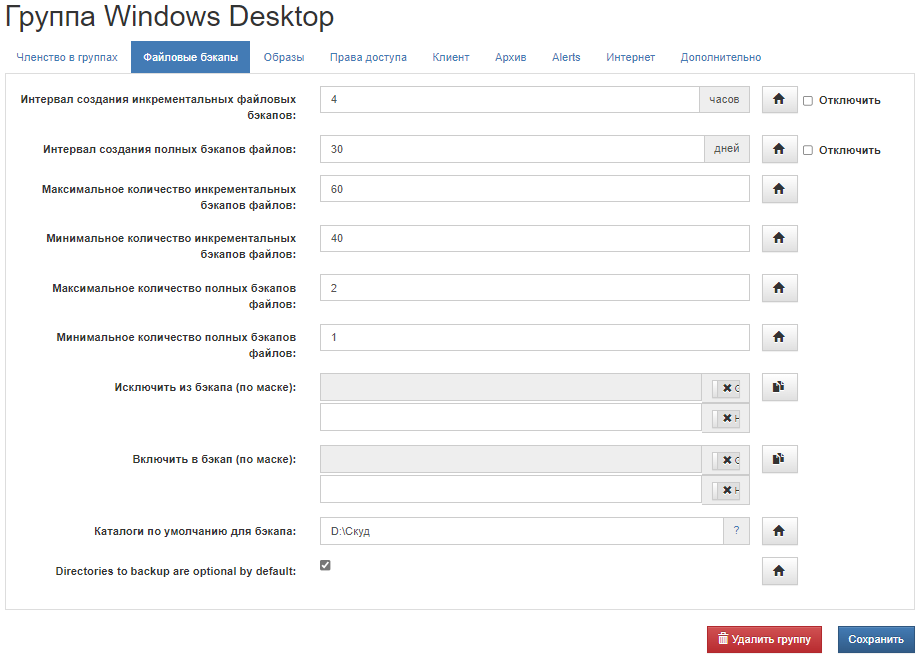The height and width of the screenshot is (661, 920).
Task: Click home icon for default backup directories
Action: pyautogui.click(x=779, y=531)
